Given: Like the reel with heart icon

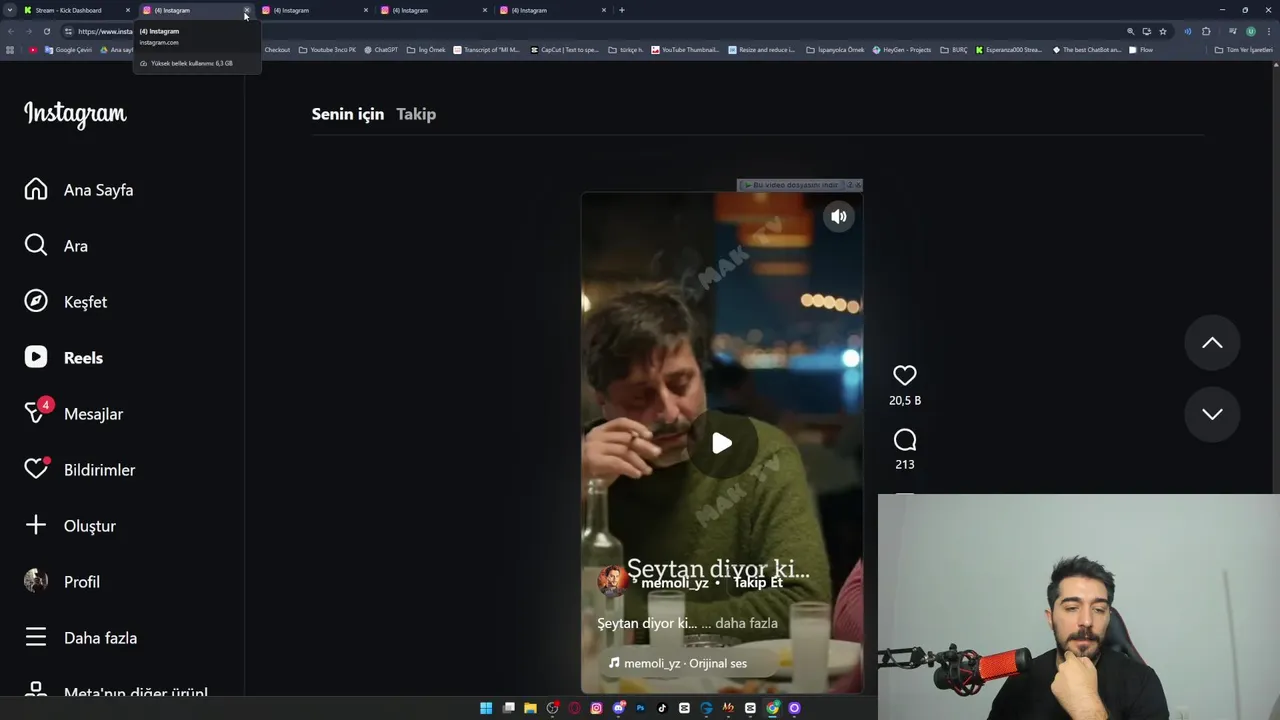Looking at the screenshot, I should 905,375.
